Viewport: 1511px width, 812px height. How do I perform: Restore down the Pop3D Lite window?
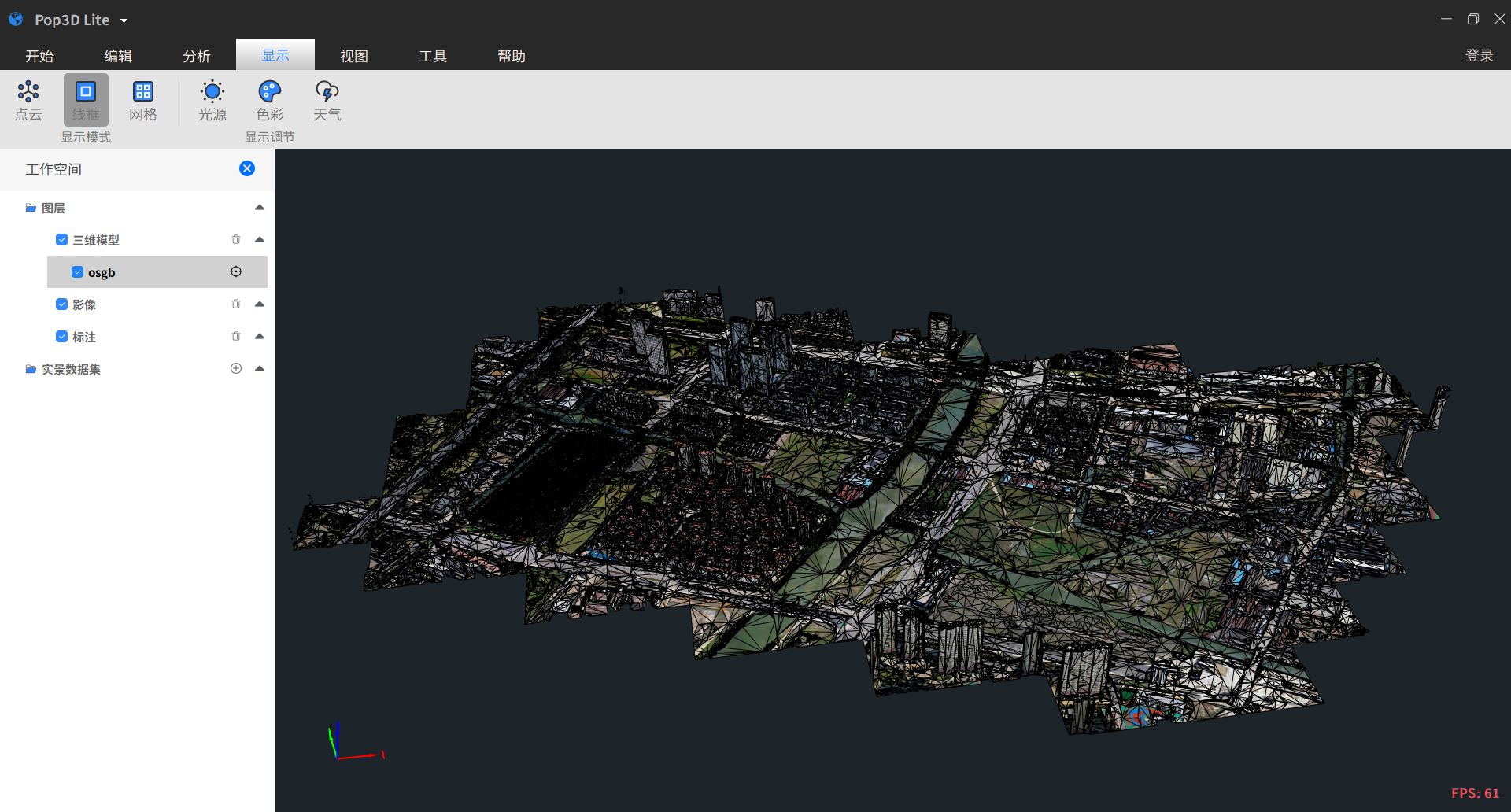point(1473,19)
